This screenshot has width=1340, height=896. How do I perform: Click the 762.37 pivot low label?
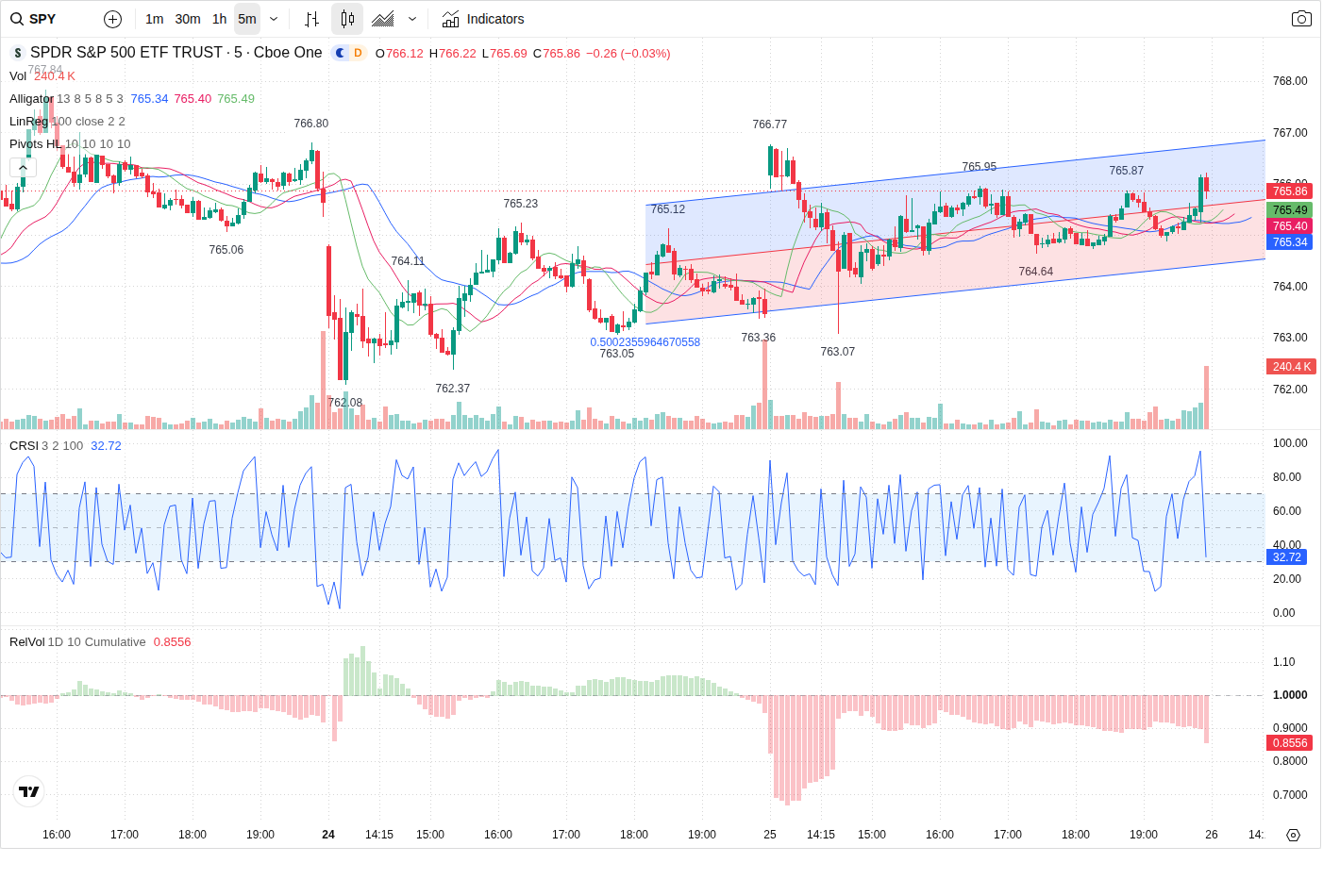(453, 389)
